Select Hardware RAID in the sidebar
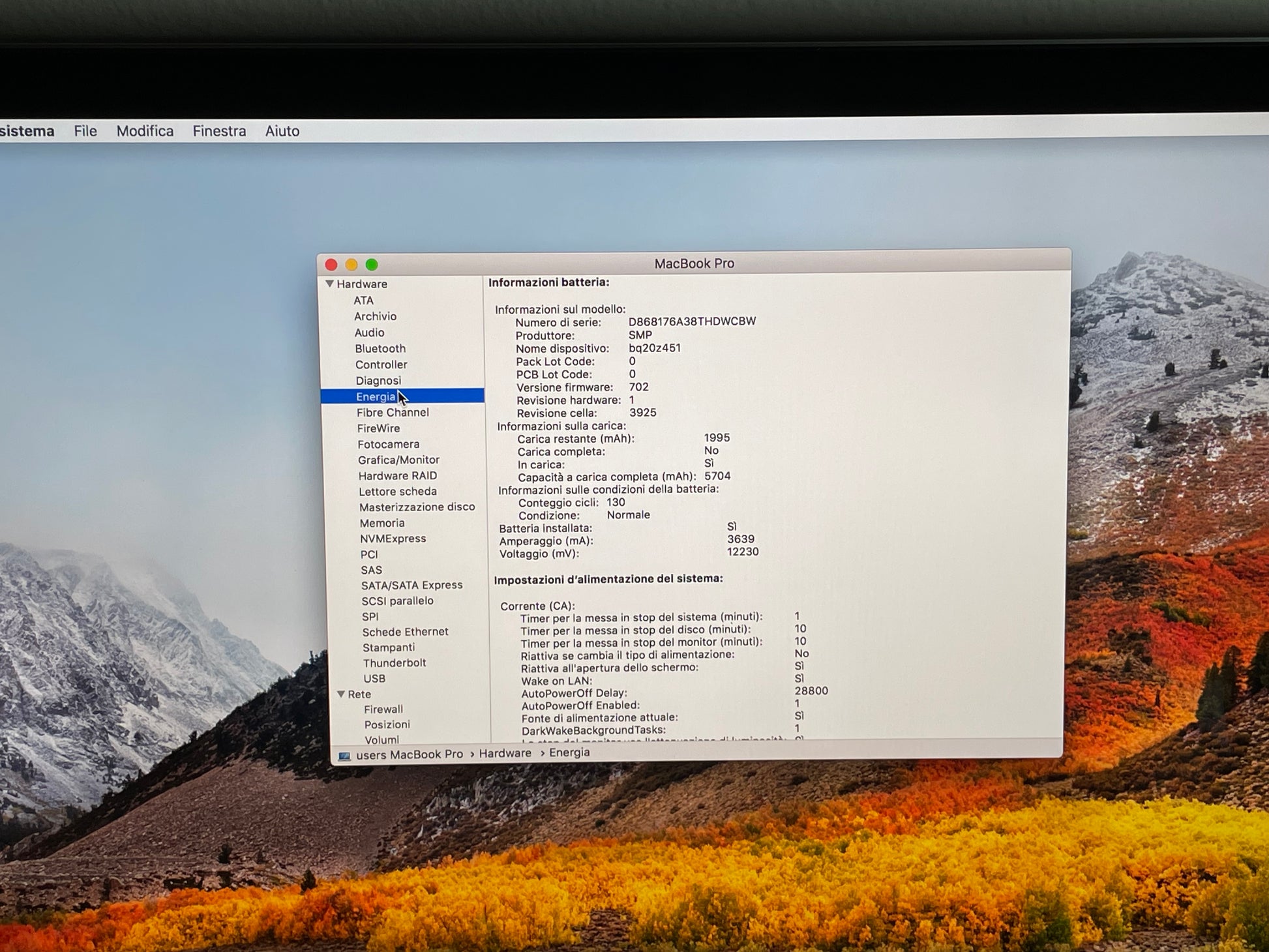This screenshot has height=952, width=1269. pos(397,476)
